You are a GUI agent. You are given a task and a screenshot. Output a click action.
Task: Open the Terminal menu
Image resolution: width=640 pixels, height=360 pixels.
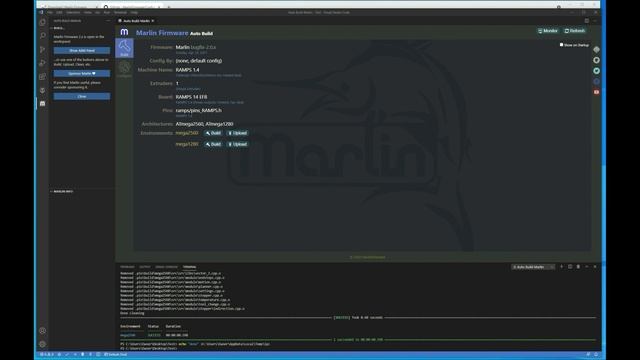[120, 13]
